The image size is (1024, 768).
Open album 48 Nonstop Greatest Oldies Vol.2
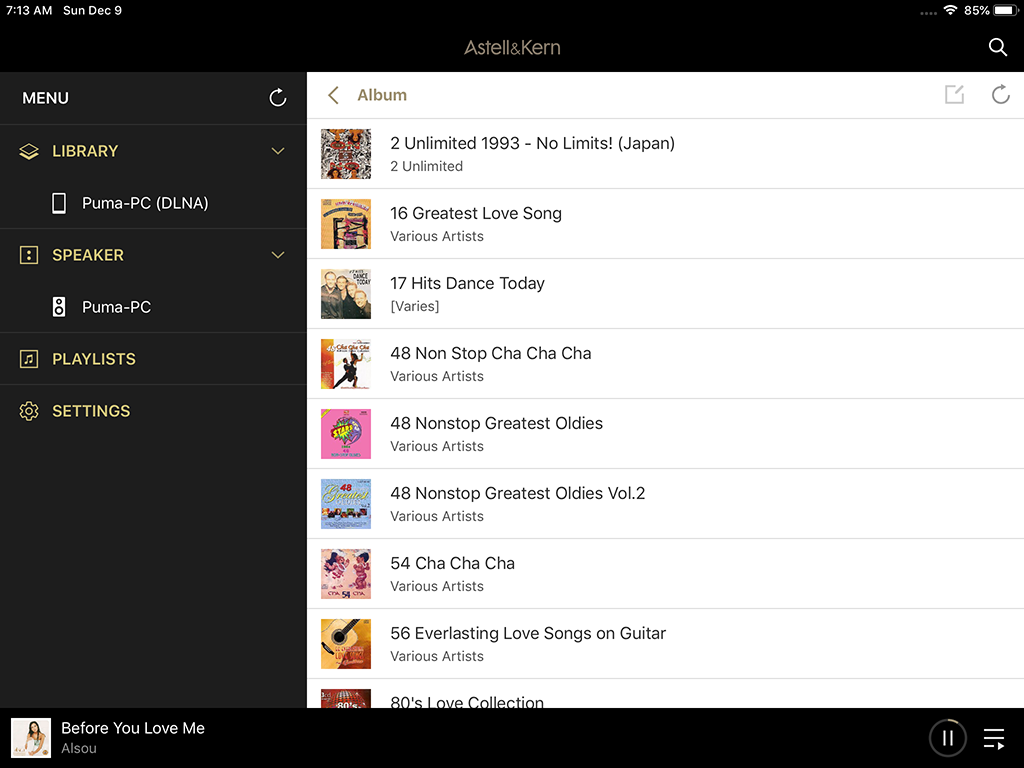click(x=665, y=504)
